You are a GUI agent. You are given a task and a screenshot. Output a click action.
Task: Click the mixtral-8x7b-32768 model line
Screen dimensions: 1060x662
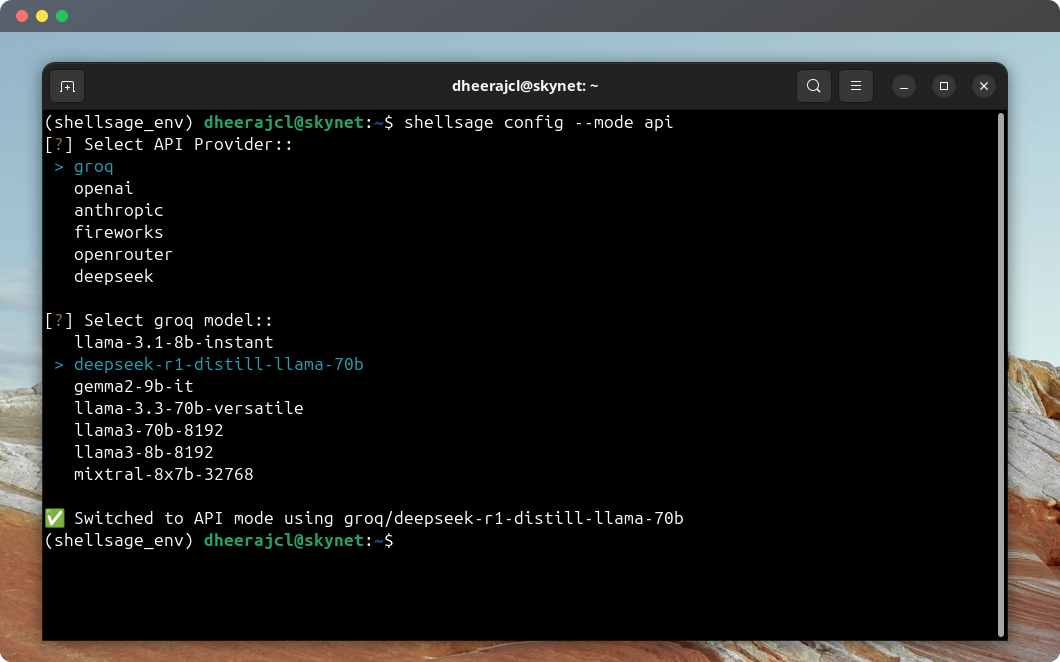(x=164, y=474)
